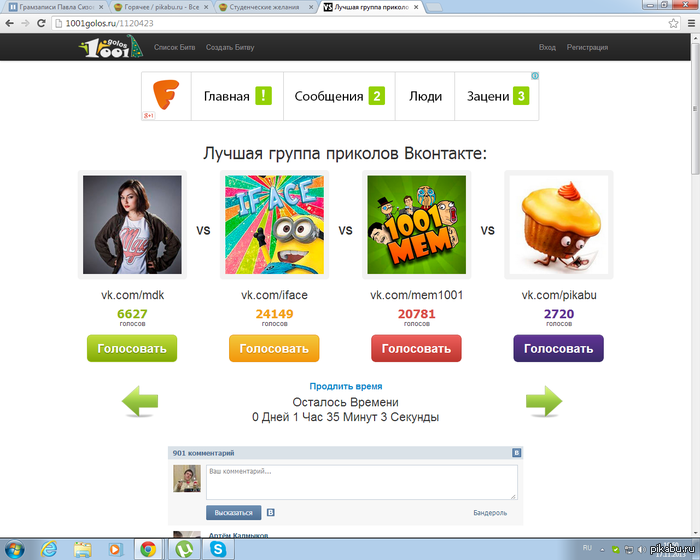Open Windows Media Player on taskbar
This screenshot has width=700, height=560.
pos(115,549)
